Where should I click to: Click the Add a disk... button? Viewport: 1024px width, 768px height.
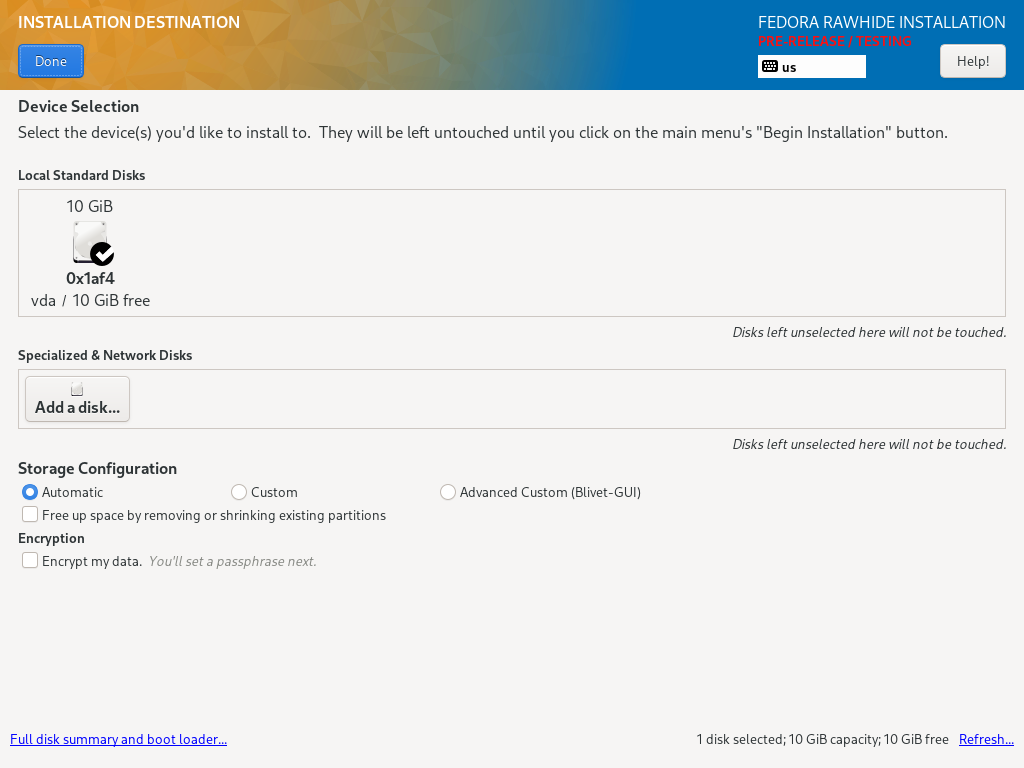point(78,399)
